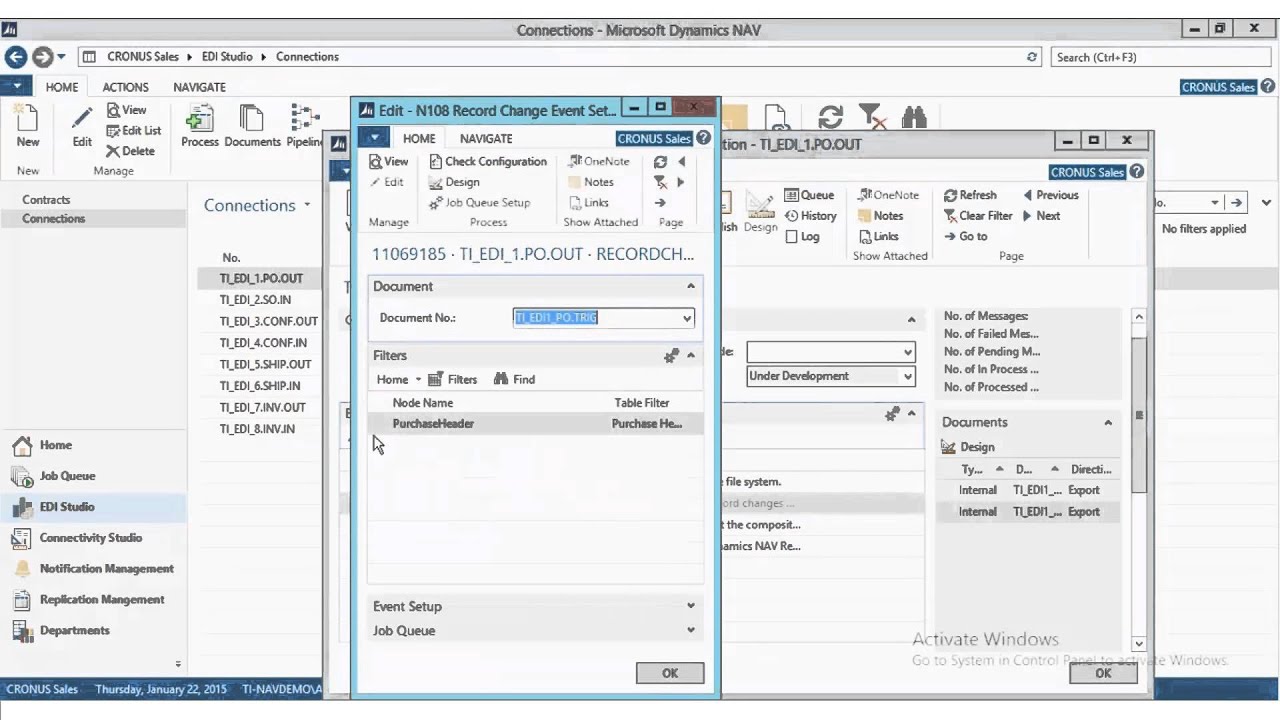Collapse the Document section in the Edit dialog
1280x720 pixels.
coord(690,286)
